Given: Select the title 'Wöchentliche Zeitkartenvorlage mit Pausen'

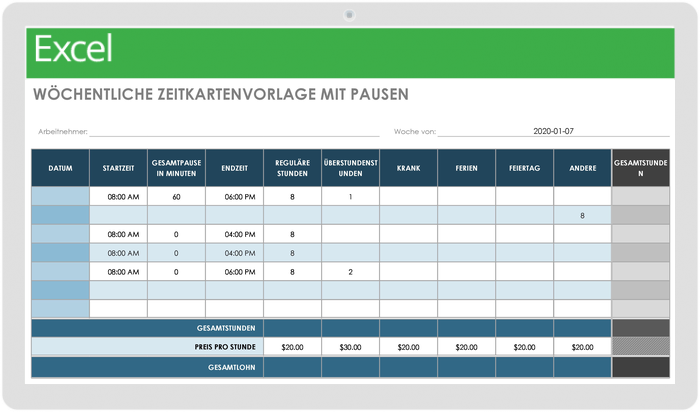Looking at the screenshot, I should tap(221, 94).
